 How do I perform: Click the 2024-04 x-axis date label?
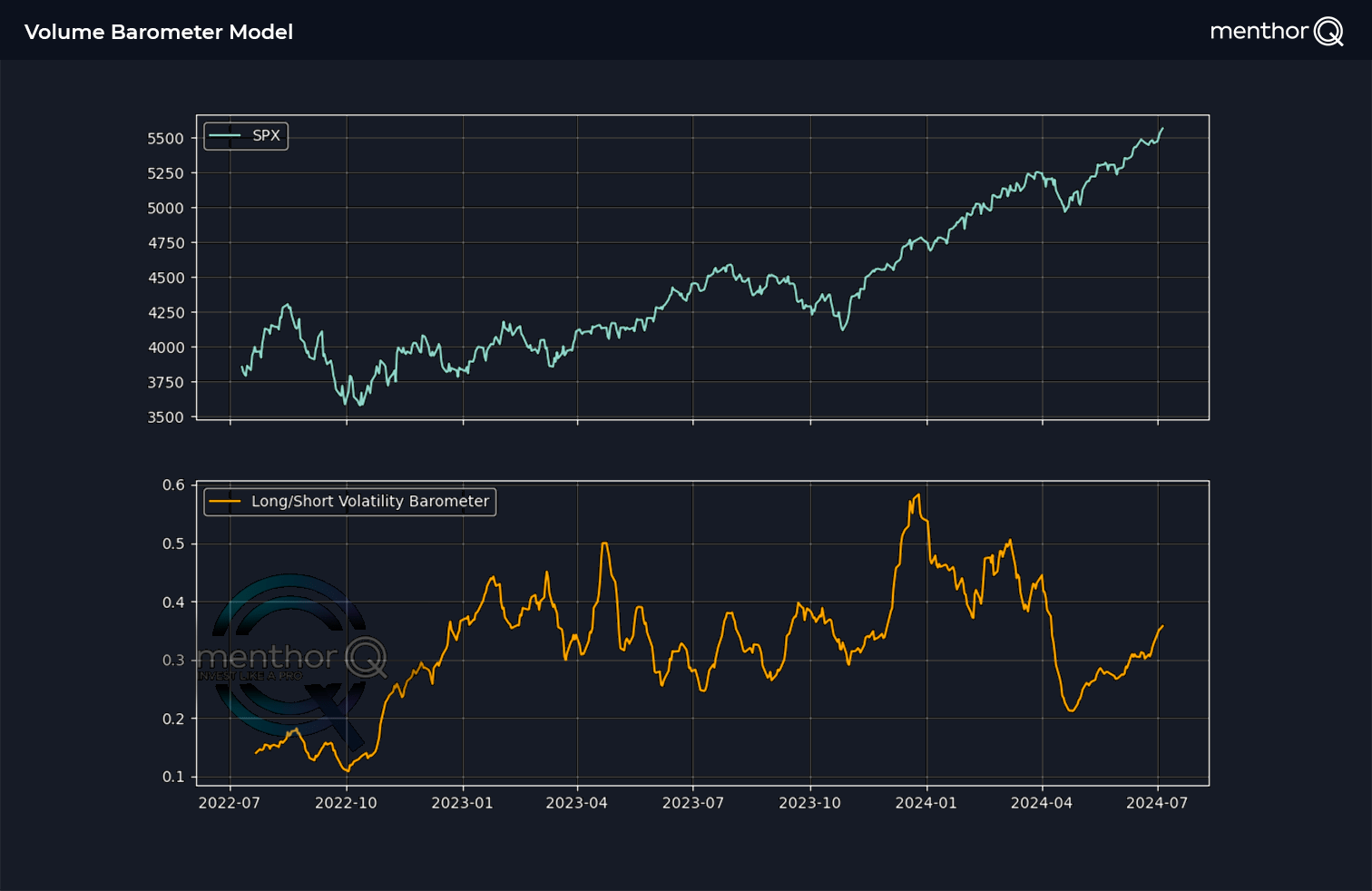[1041, 803]
